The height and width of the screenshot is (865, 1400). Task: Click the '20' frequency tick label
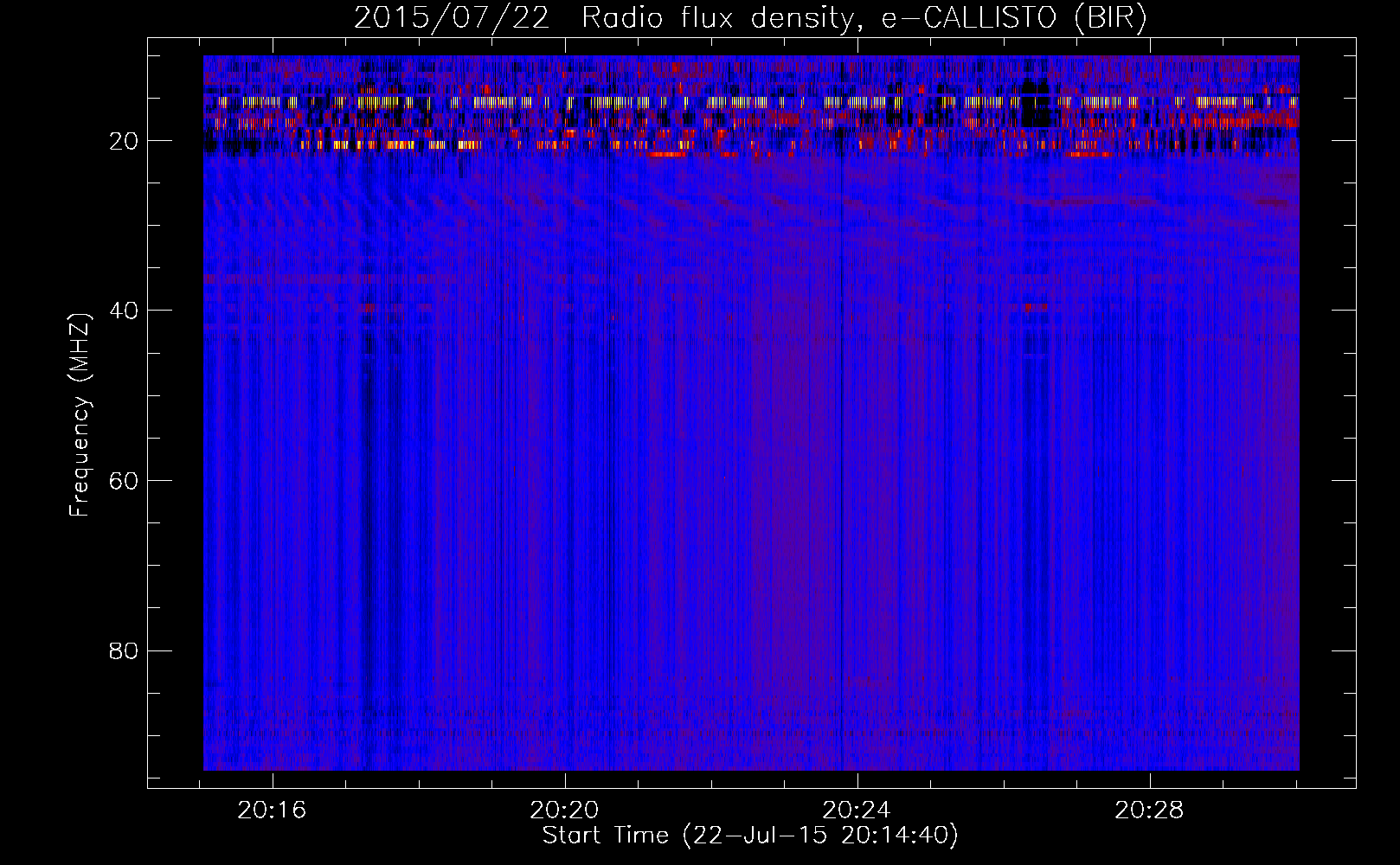point(125,141)
